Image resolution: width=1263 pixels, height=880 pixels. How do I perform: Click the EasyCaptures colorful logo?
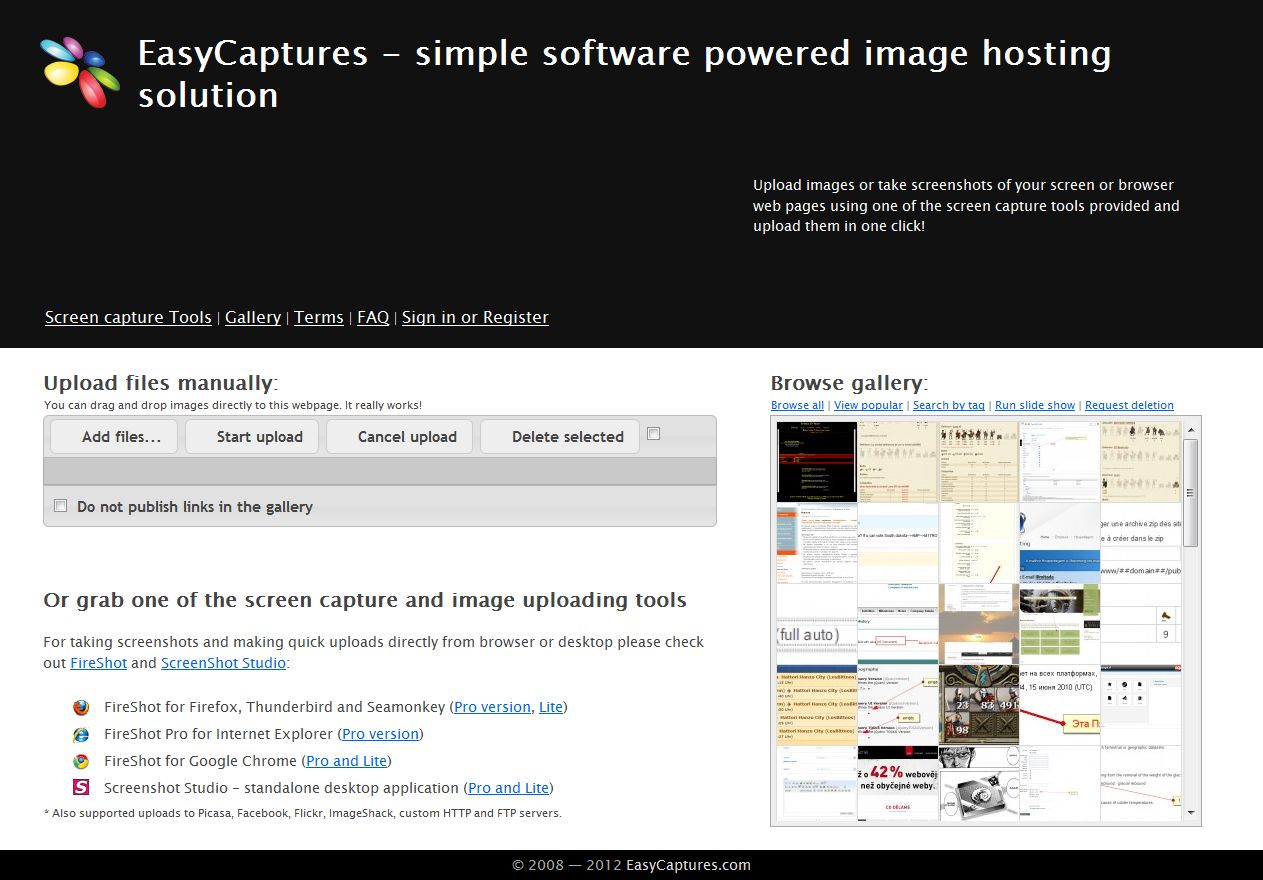click(80, 72)
